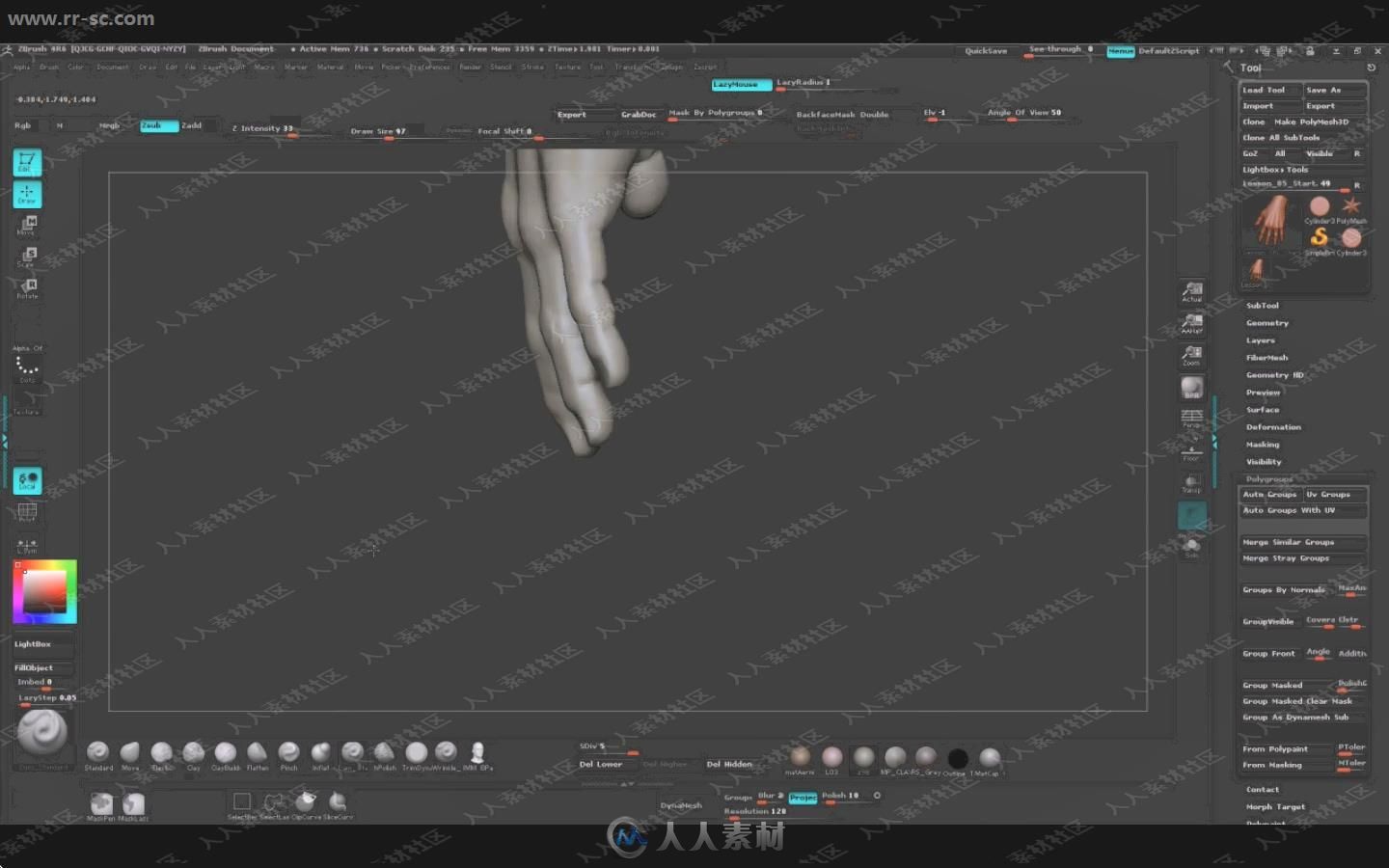Toggle the Persp perspective button
The height and width of the screenshot is (868, 1389).
coord(1192,419)
